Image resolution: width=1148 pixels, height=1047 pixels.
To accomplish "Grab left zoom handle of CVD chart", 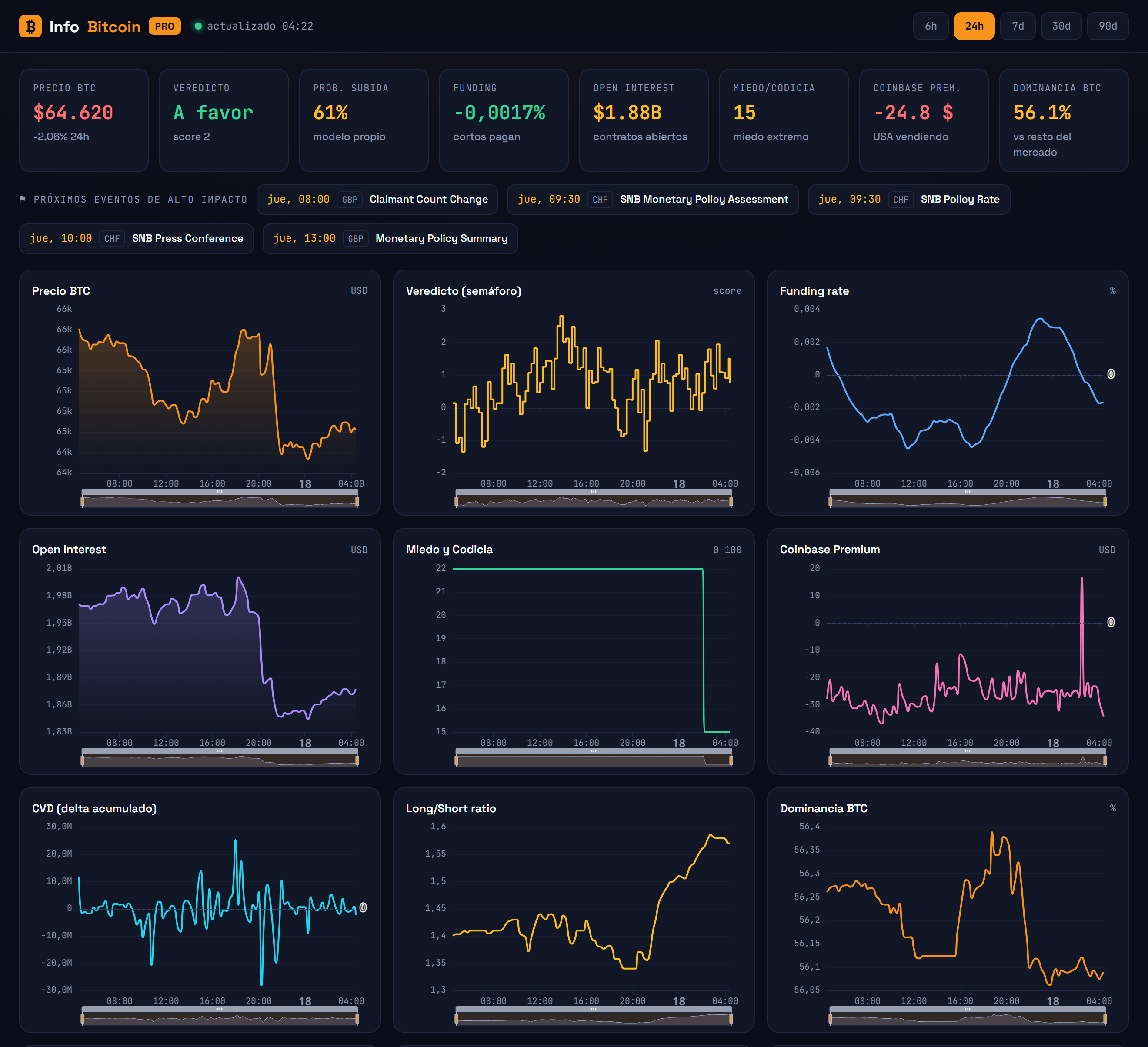I will click(x=83, y=1019).
